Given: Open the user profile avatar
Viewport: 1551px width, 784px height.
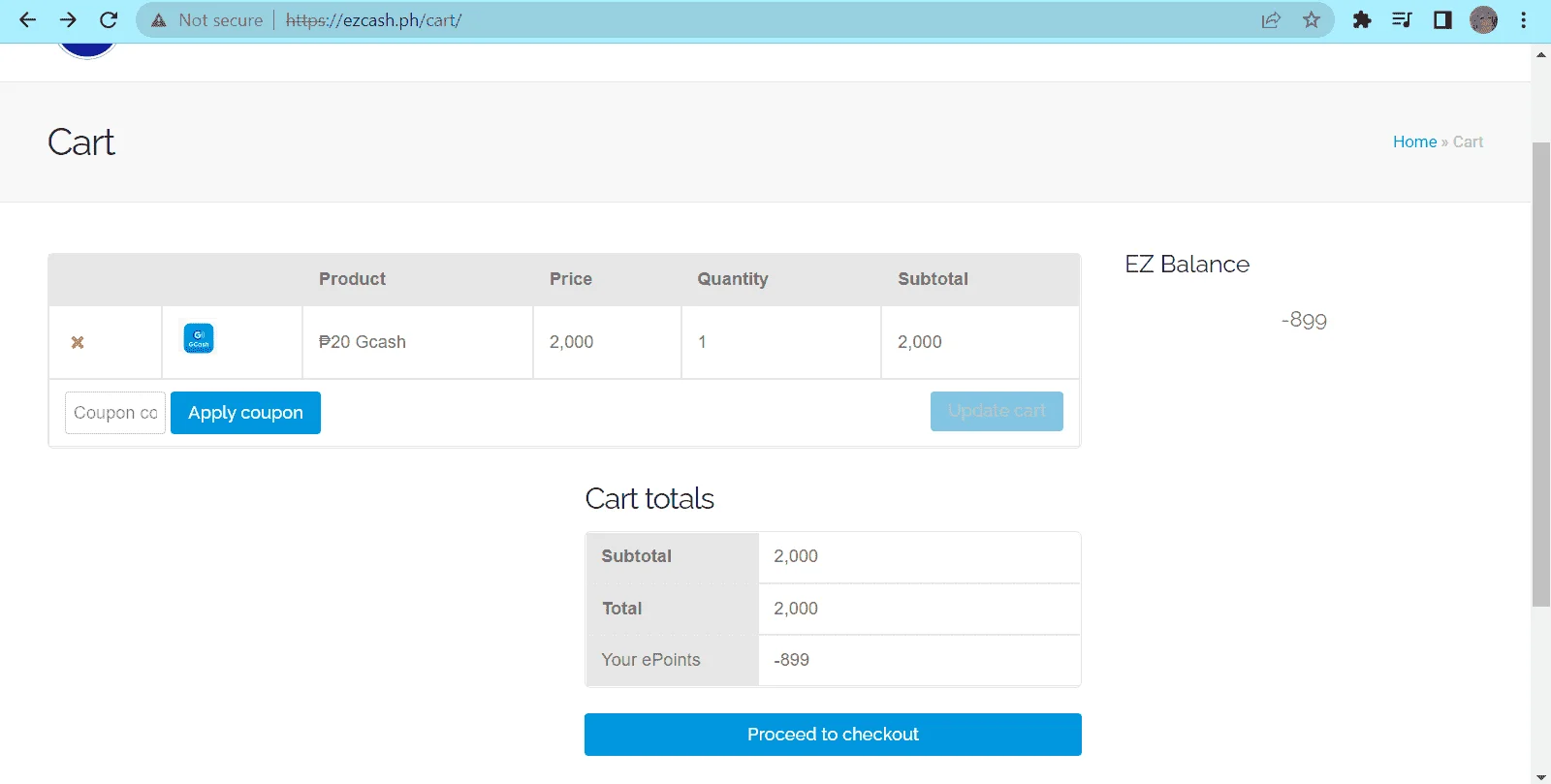Looking at the screenshot, I should [x=1484, y=19].
